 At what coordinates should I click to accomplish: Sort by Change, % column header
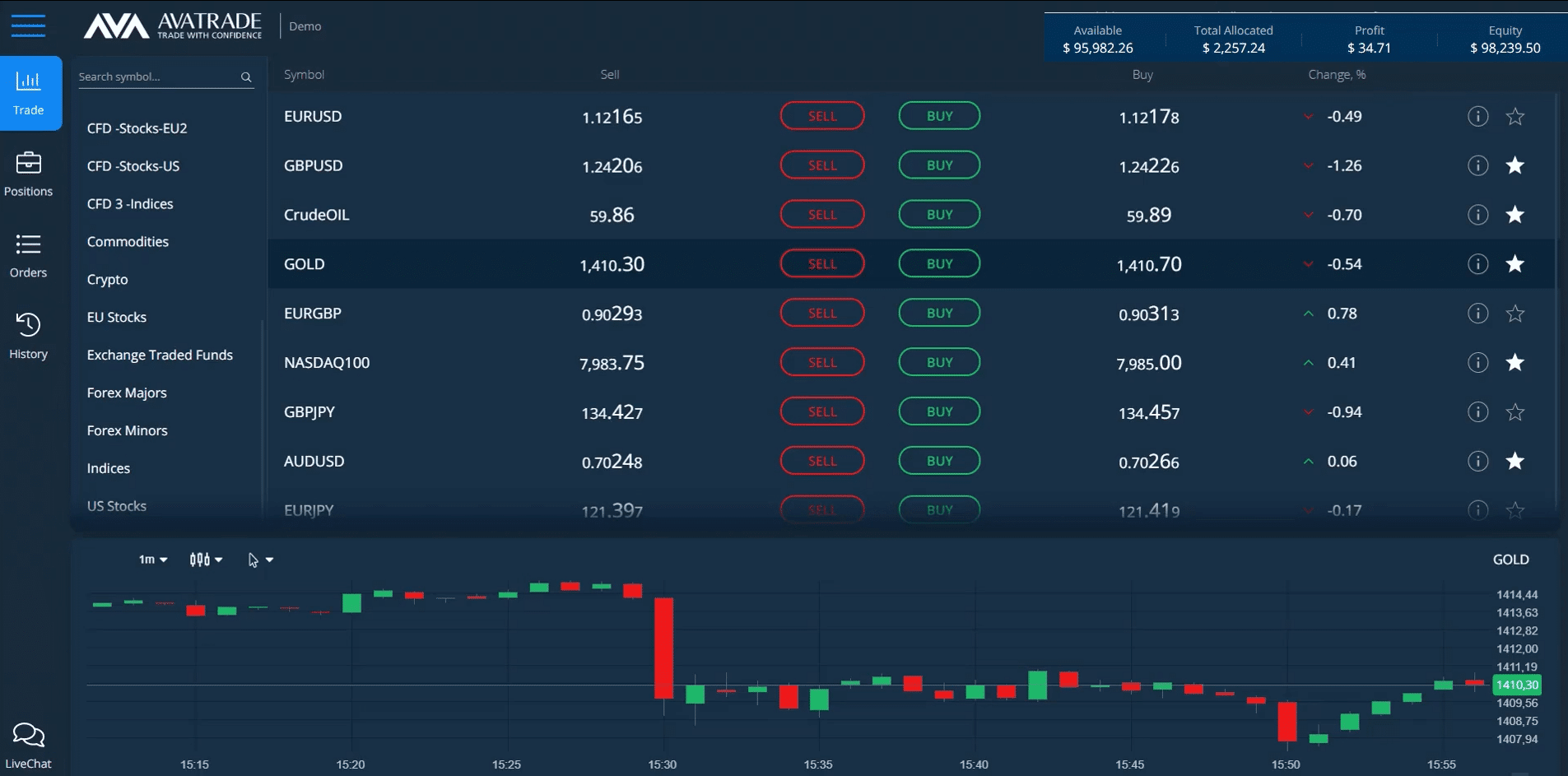[x=1337, y=75]
